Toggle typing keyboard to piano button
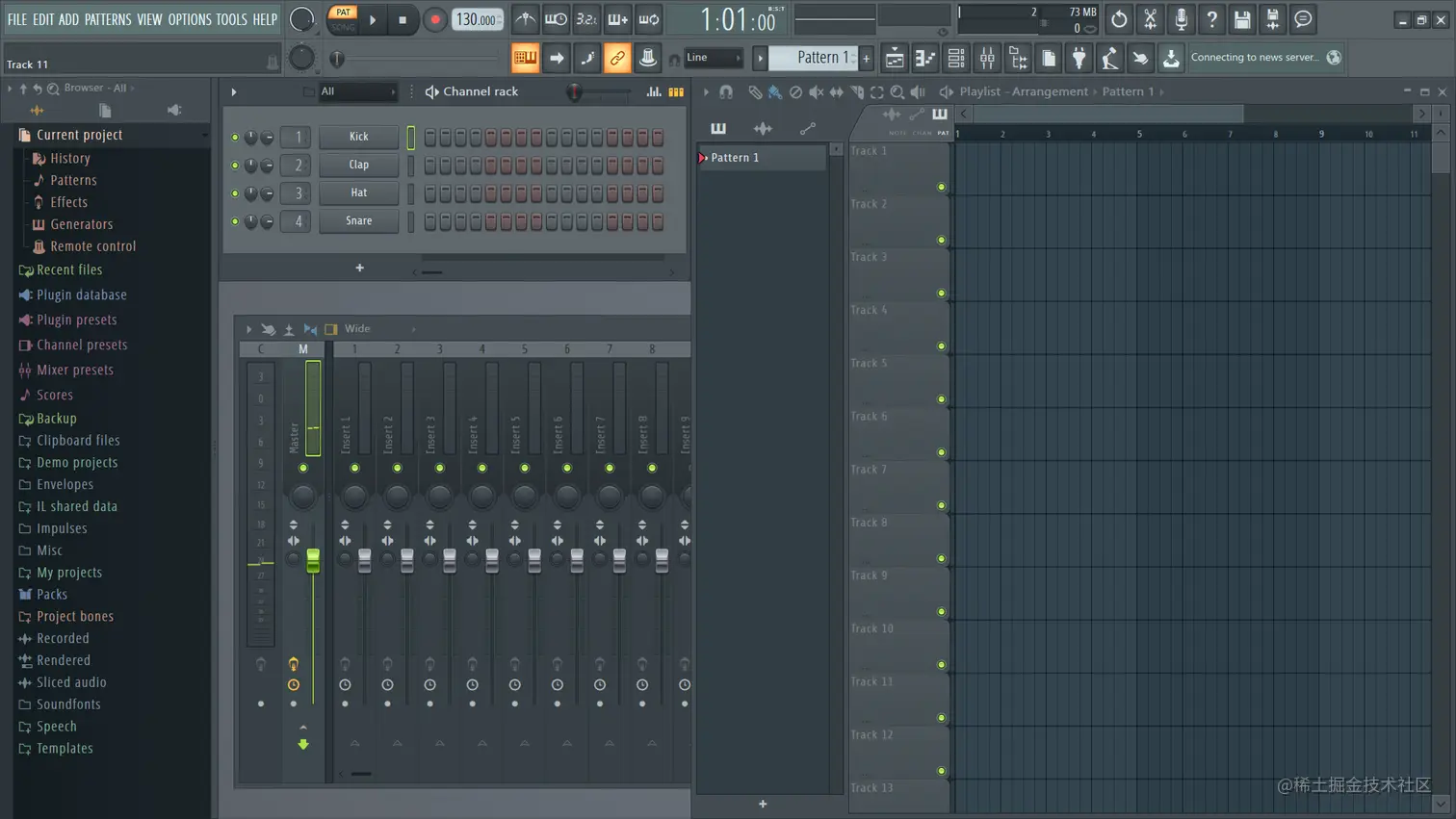The width and height of the screenshot is (1456, 819). coord(525,58)
